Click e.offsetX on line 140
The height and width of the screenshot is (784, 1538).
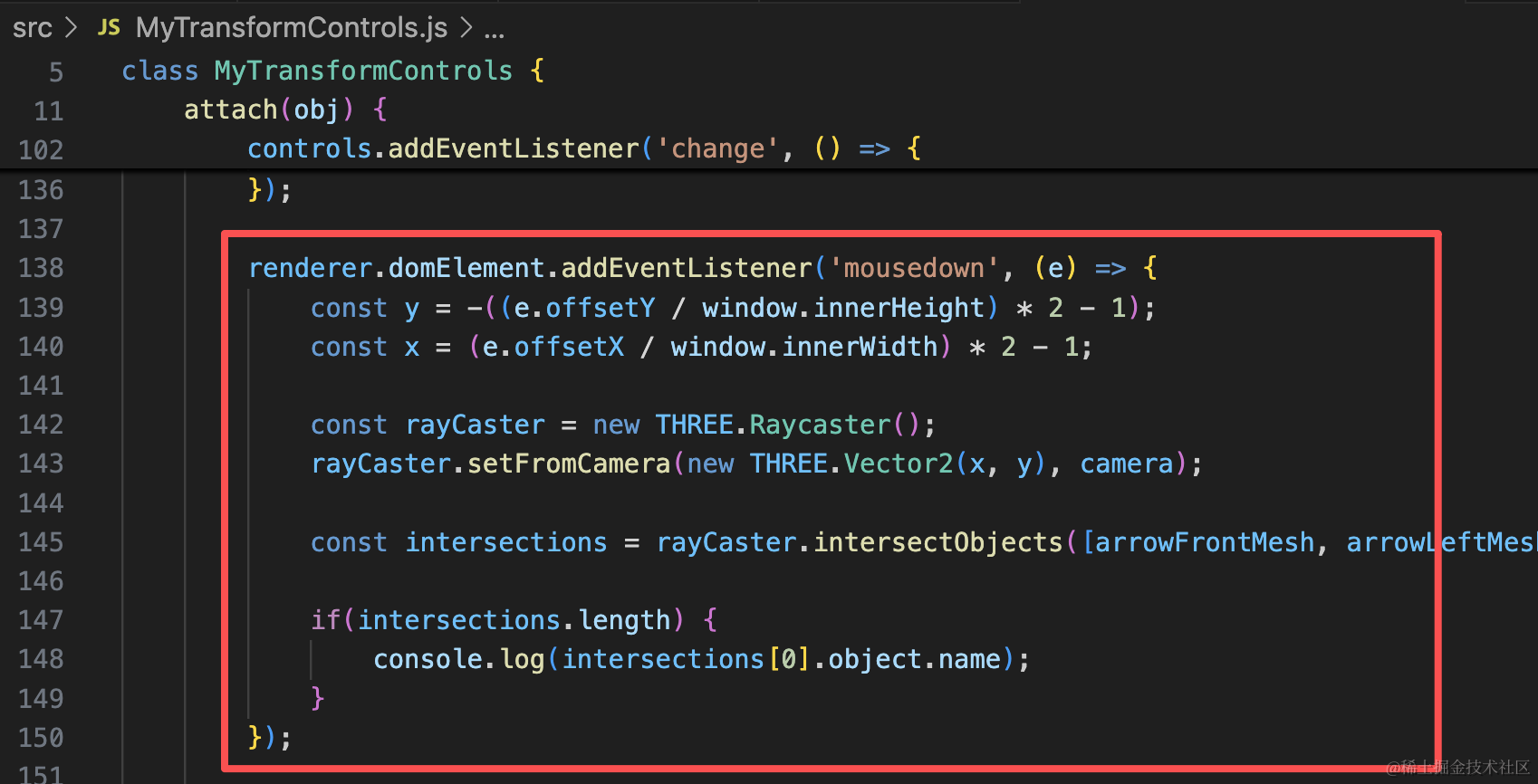tap(553, 347)
